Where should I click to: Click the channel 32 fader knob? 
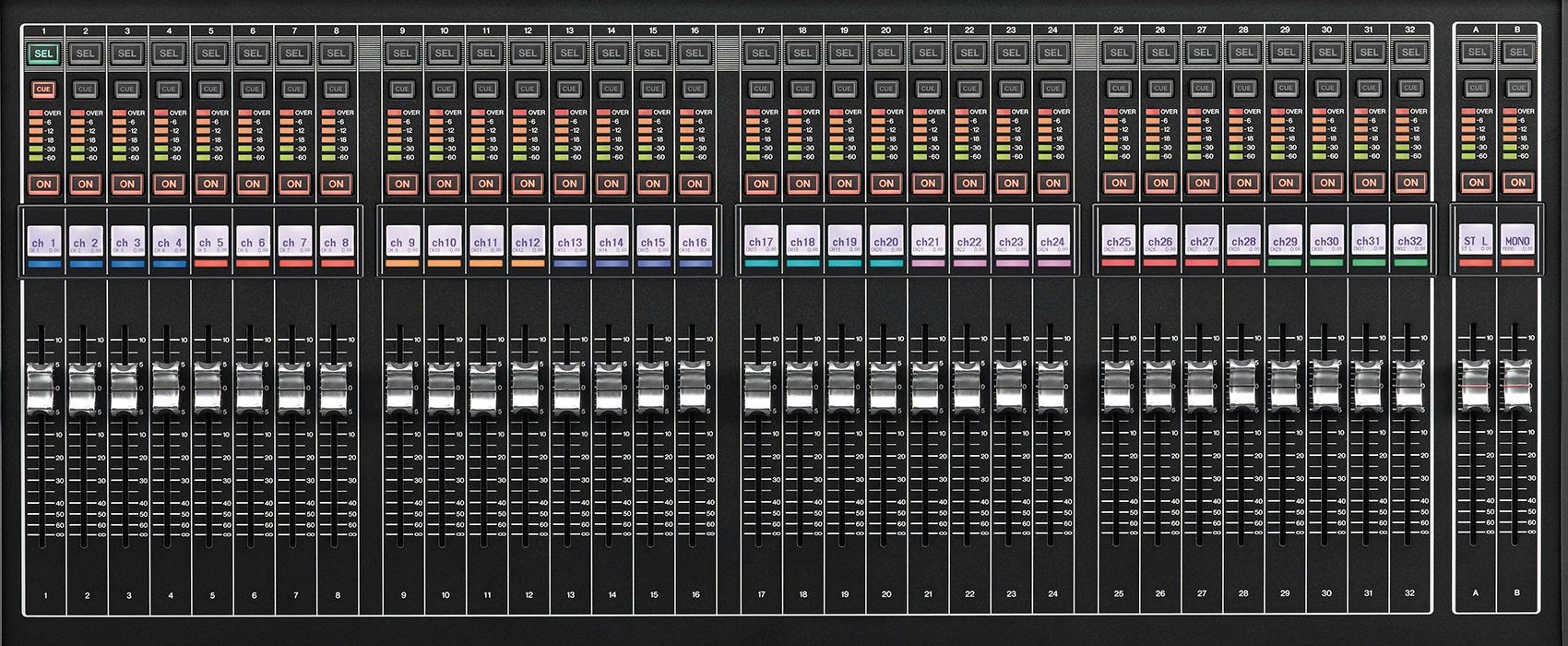1408,385
